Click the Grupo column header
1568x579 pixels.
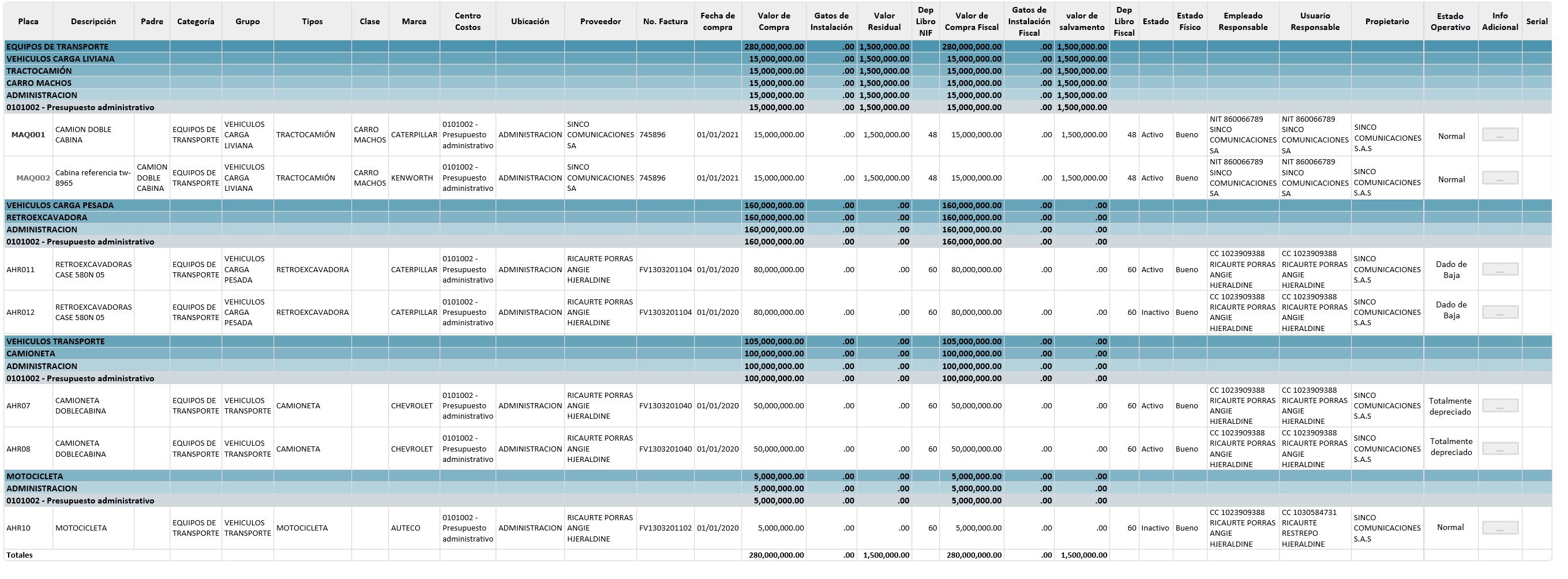[247, 21]
